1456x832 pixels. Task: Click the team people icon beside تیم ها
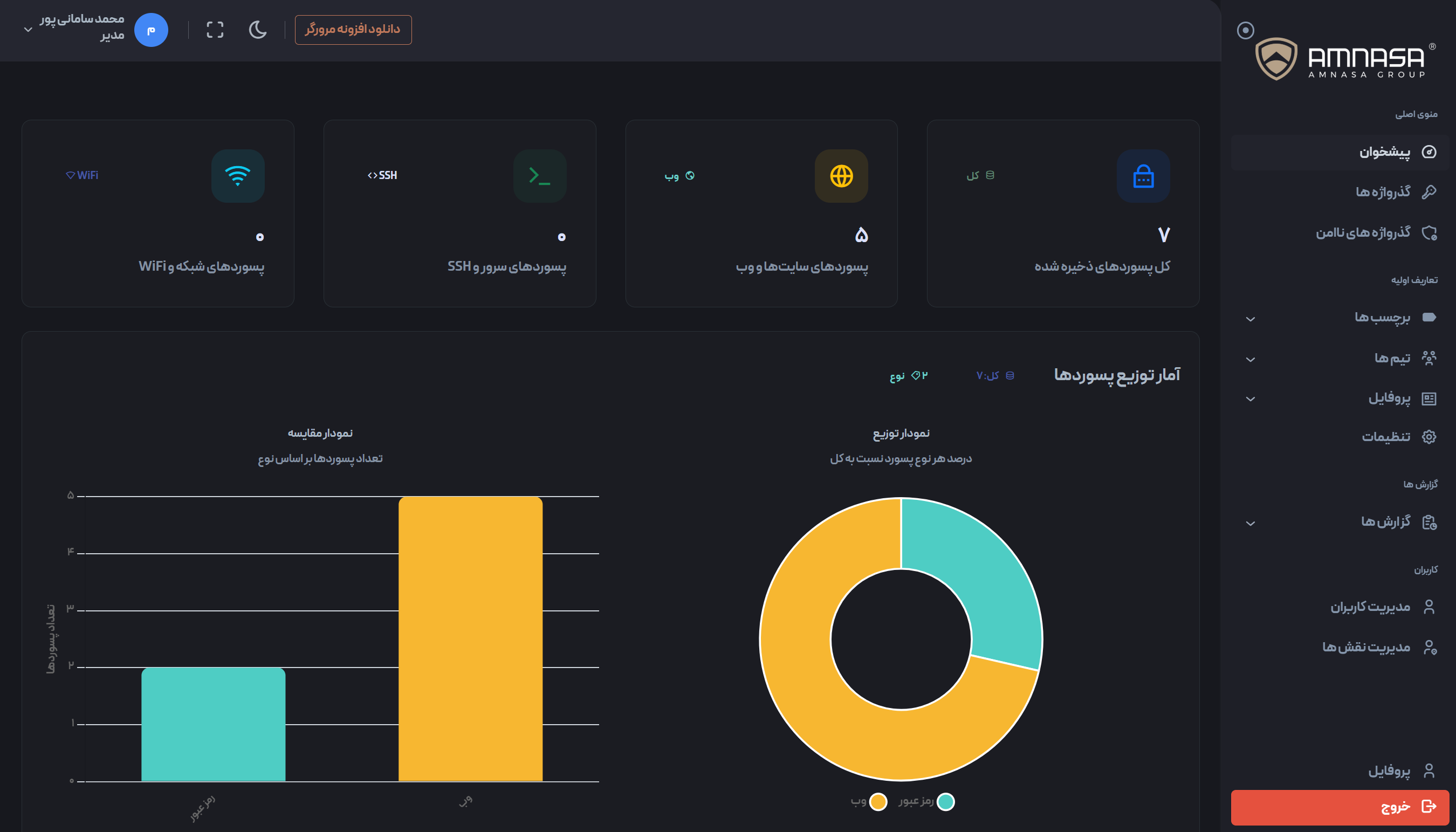(1428, 357)
